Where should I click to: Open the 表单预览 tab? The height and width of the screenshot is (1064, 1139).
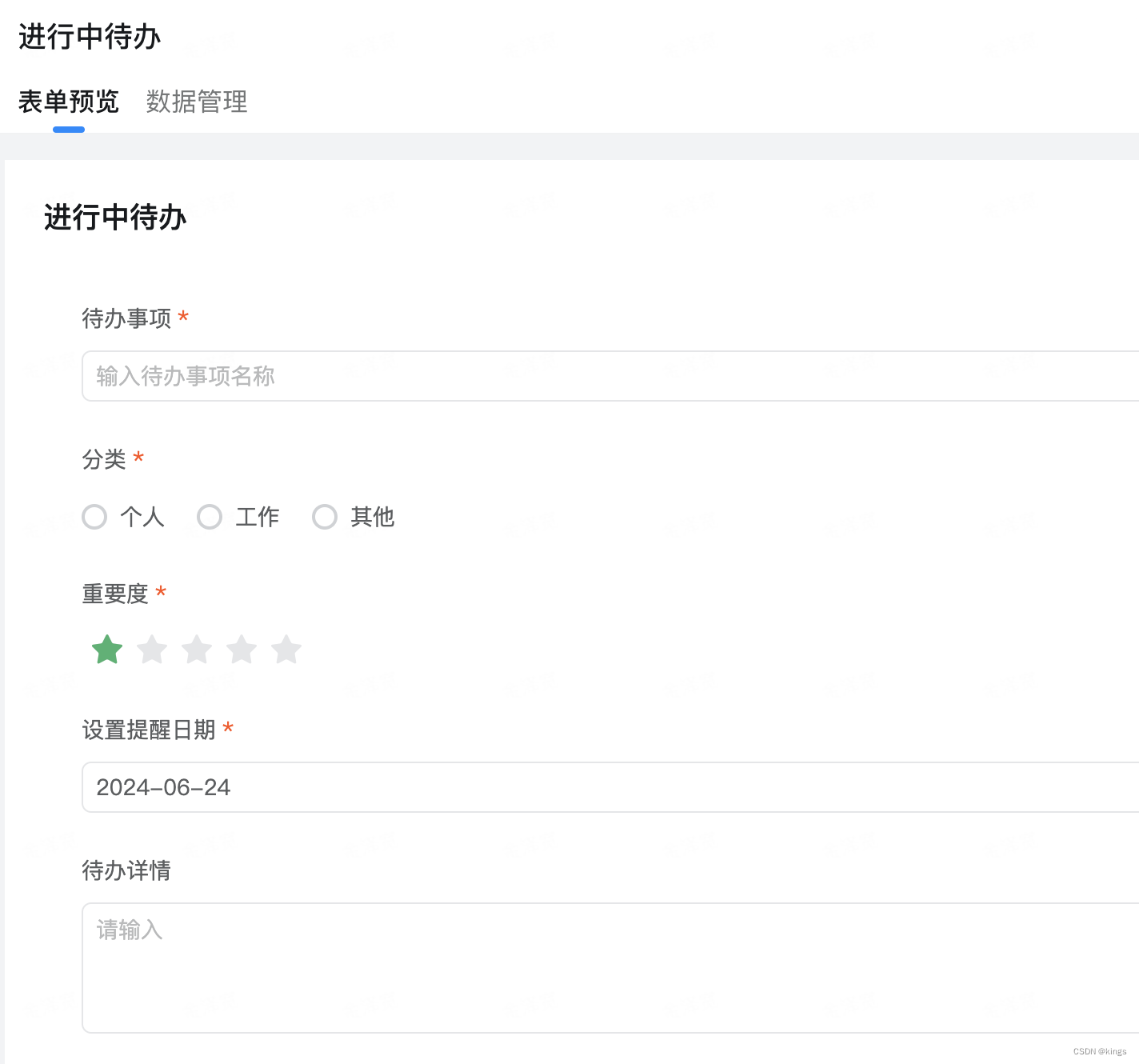[x=69, y=102]
